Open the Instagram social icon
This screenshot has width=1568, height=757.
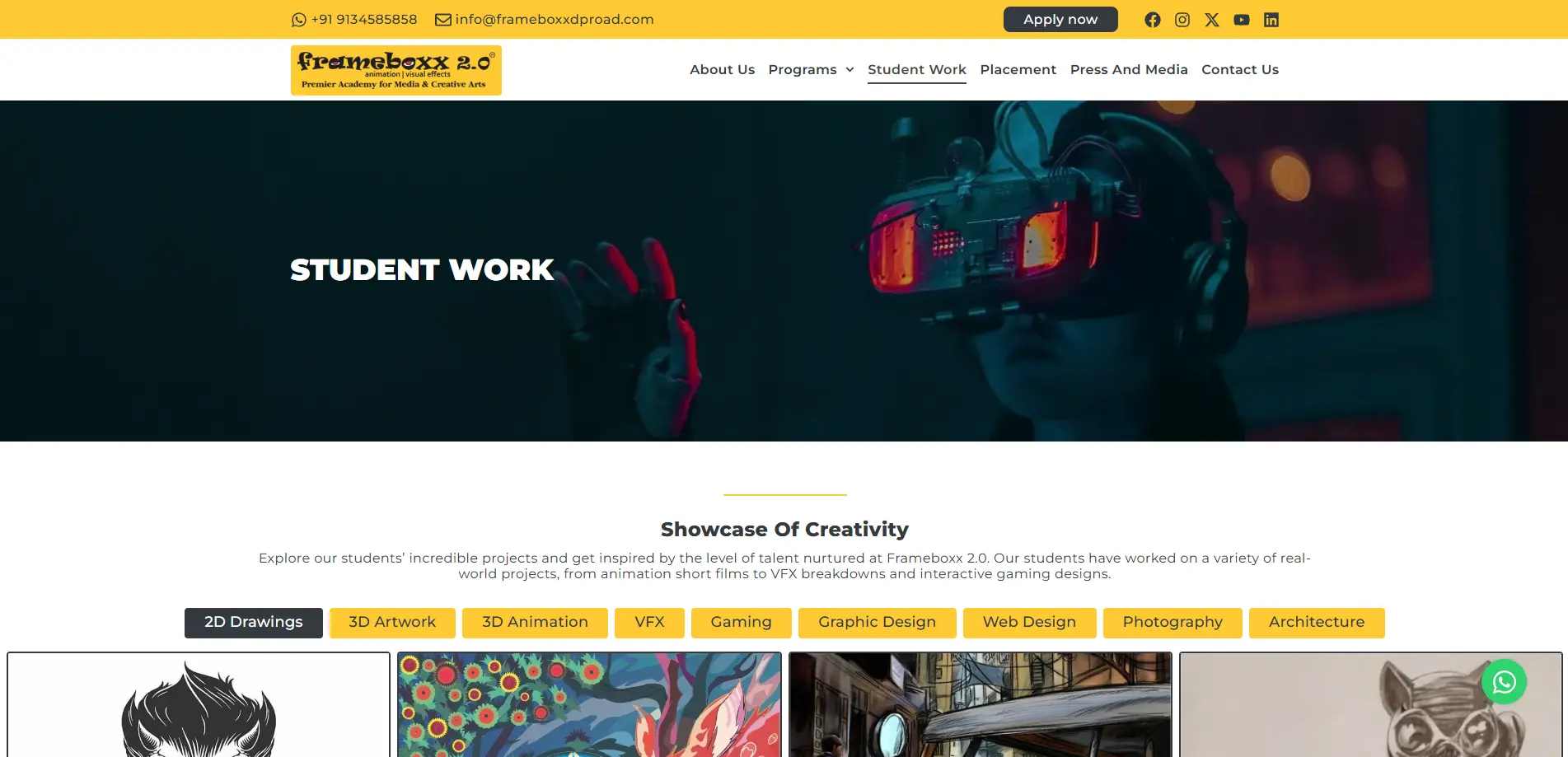[1182, 20]
